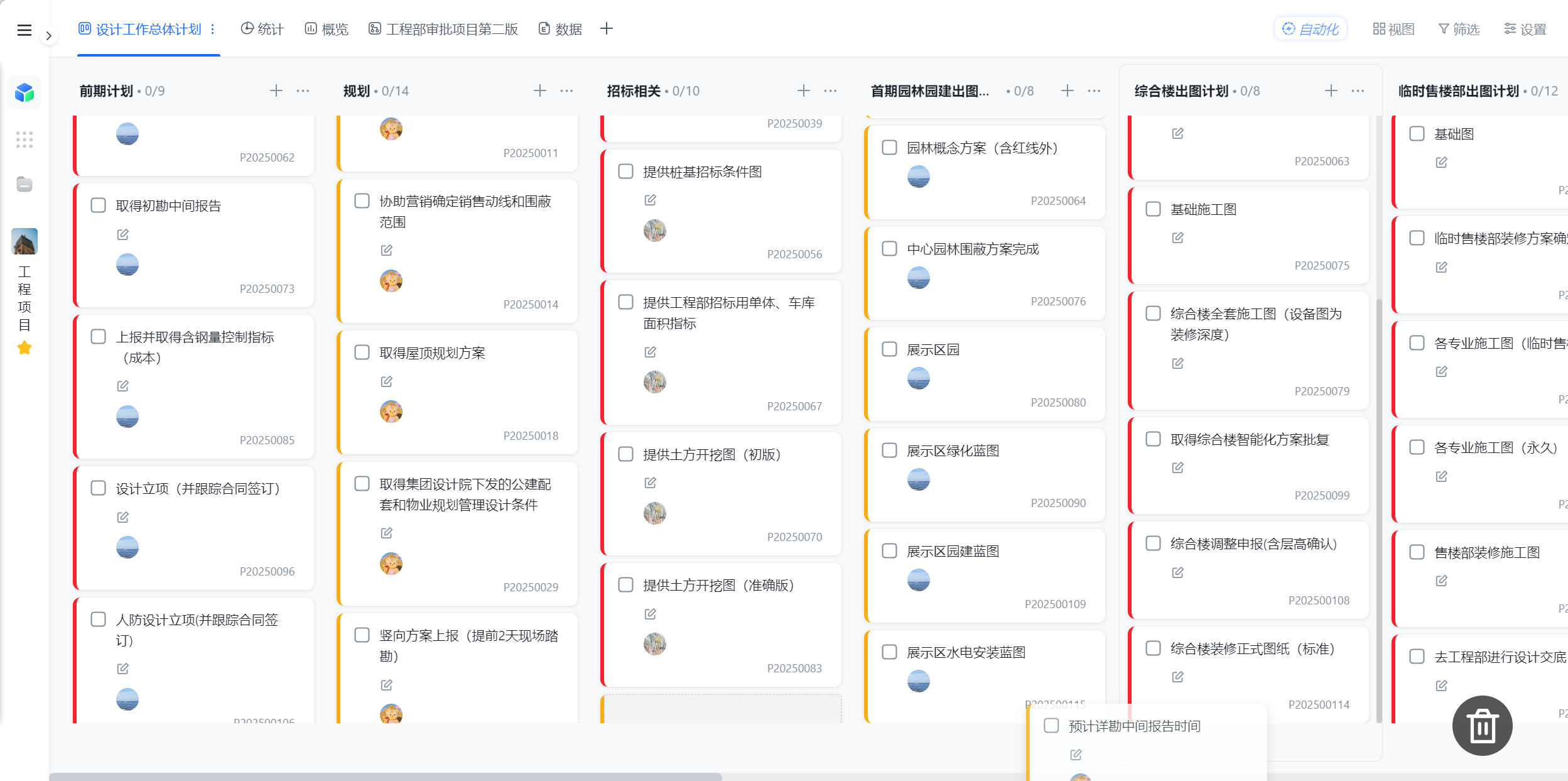
Task: Add card to 规划 column
Action: (540, 90)
